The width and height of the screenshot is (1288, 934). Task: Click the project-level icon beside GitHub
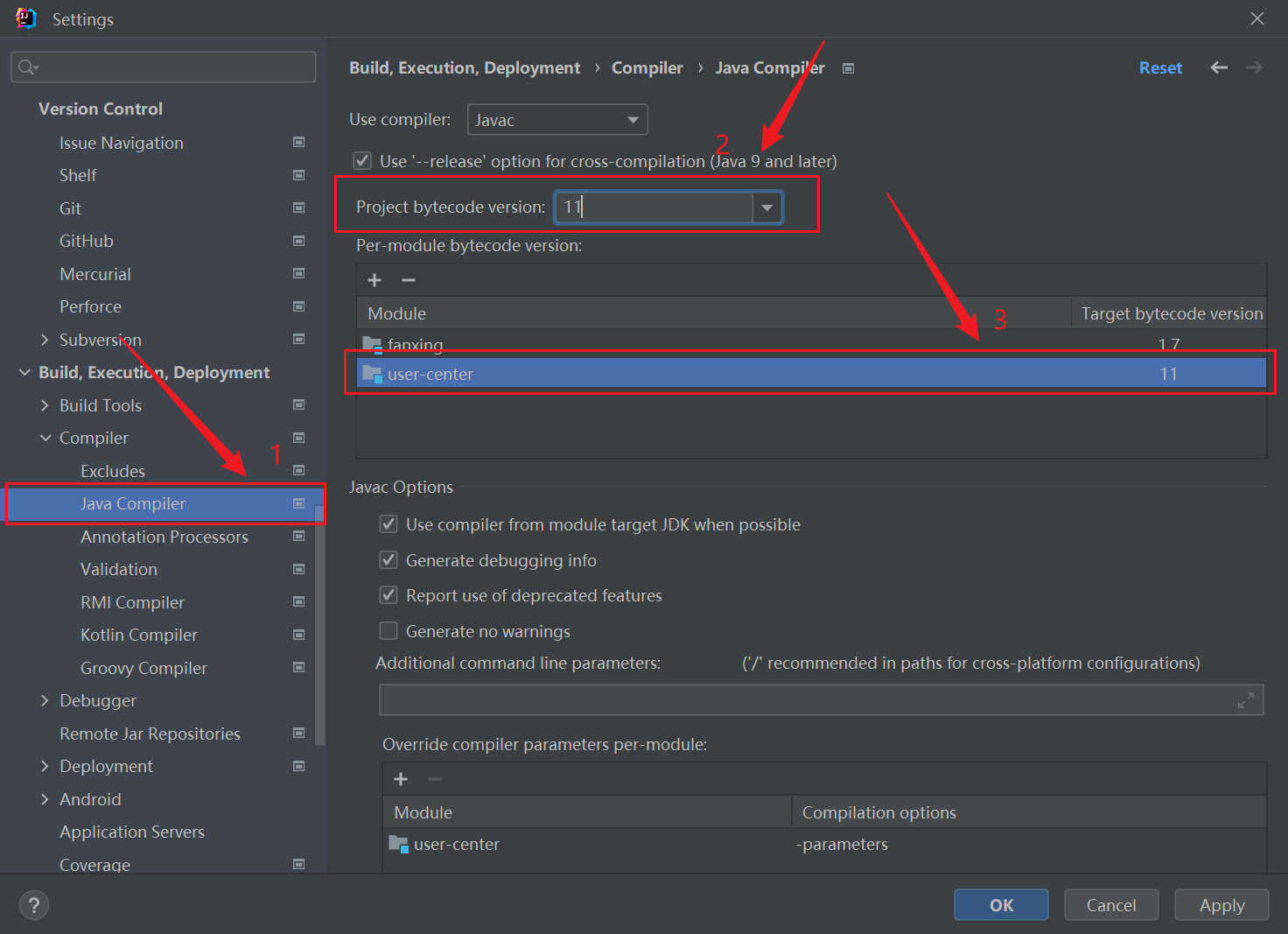(x=298, y=241)
